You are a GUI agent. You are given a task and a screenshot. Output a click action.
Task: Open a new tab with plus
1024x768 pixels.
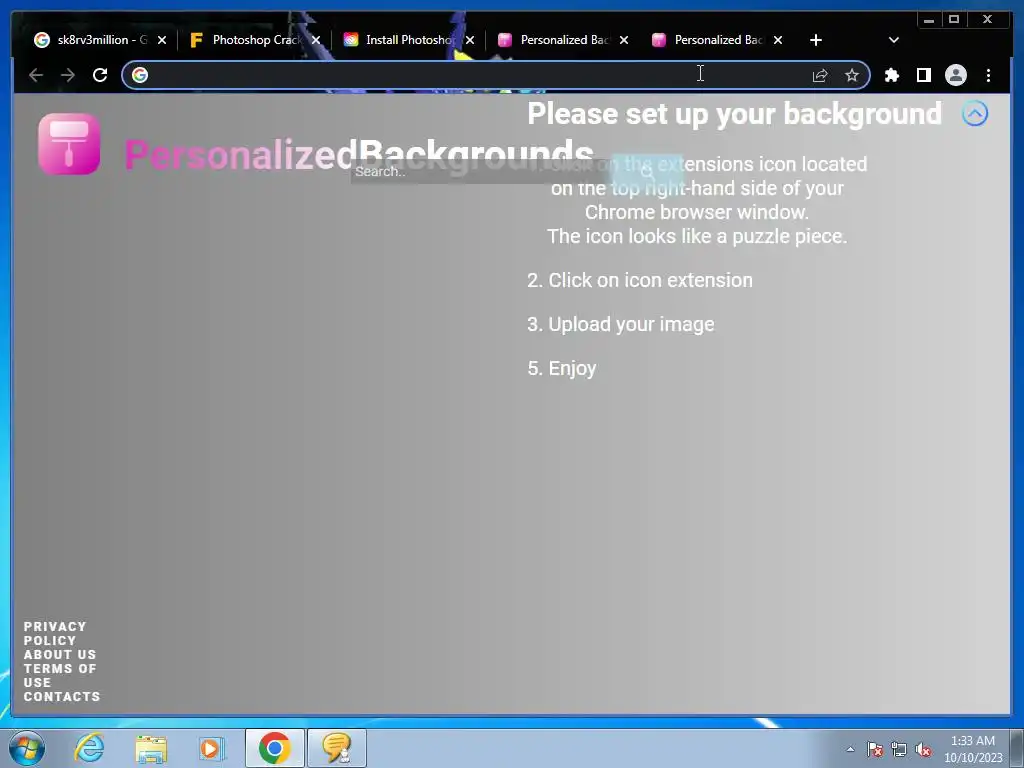pos(816,40)
